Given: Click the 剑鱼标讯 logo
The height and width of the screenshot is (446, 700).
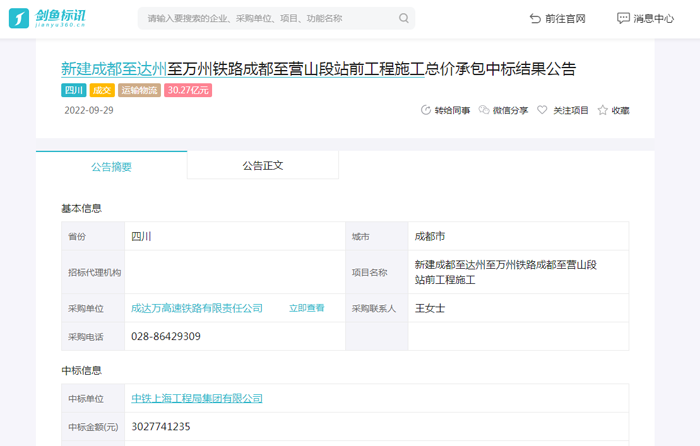Looking at the screenshot, I should tap(49, 18).
